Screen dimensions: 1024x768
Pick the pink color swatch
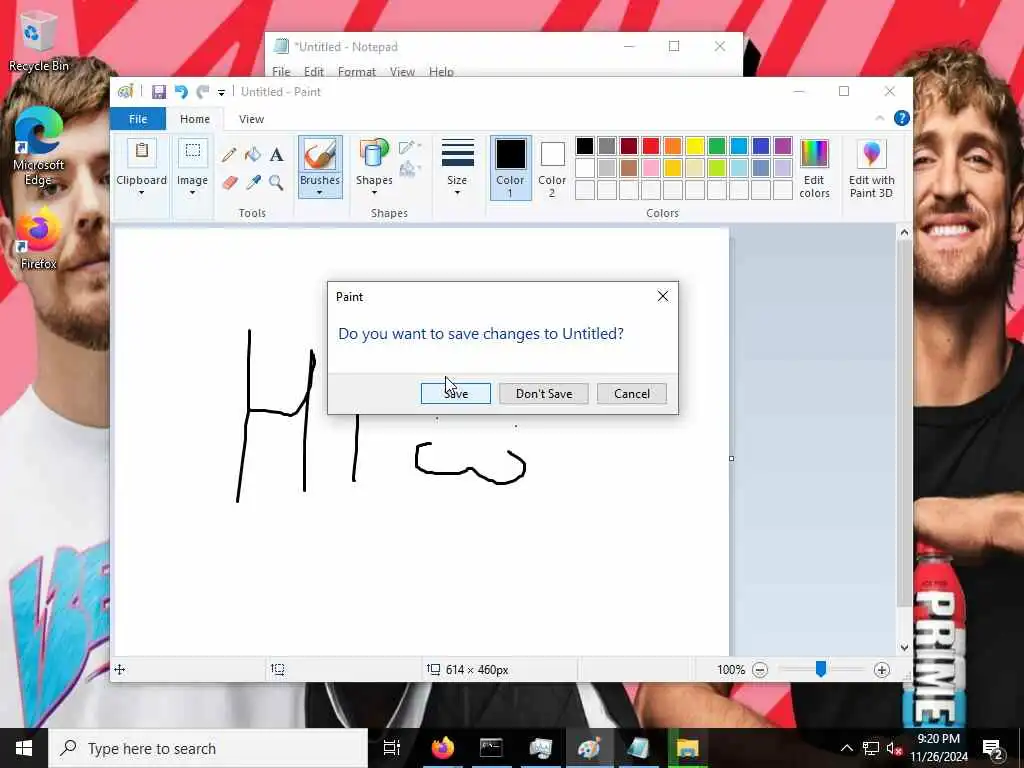(x=650, y=168)
